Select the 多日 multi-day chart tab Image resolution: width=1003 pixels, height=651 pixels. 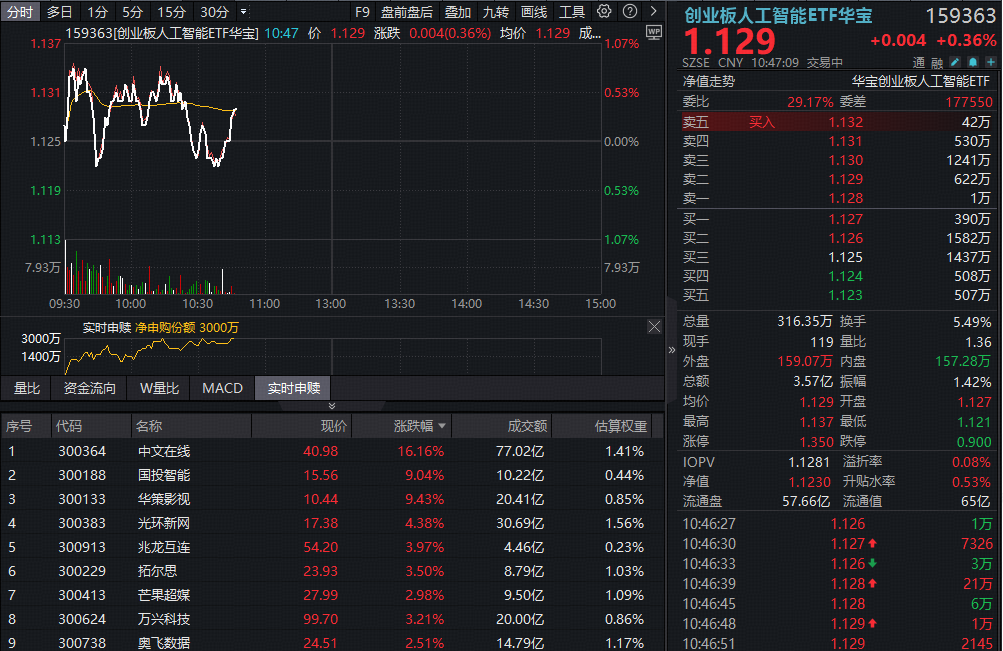(60, 12)
